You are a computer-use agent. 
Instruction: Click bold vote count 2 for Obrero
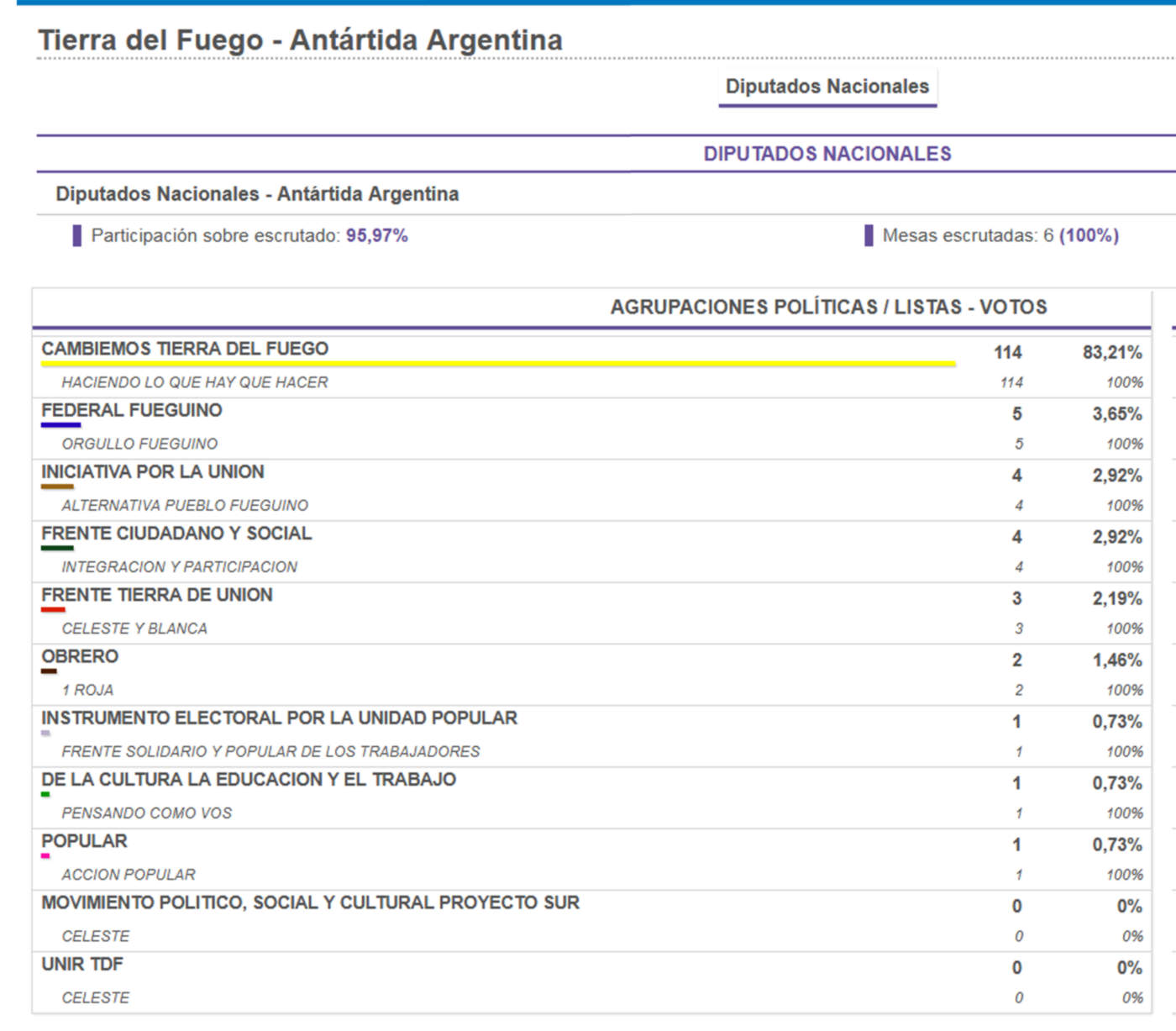pos(1017,660)
